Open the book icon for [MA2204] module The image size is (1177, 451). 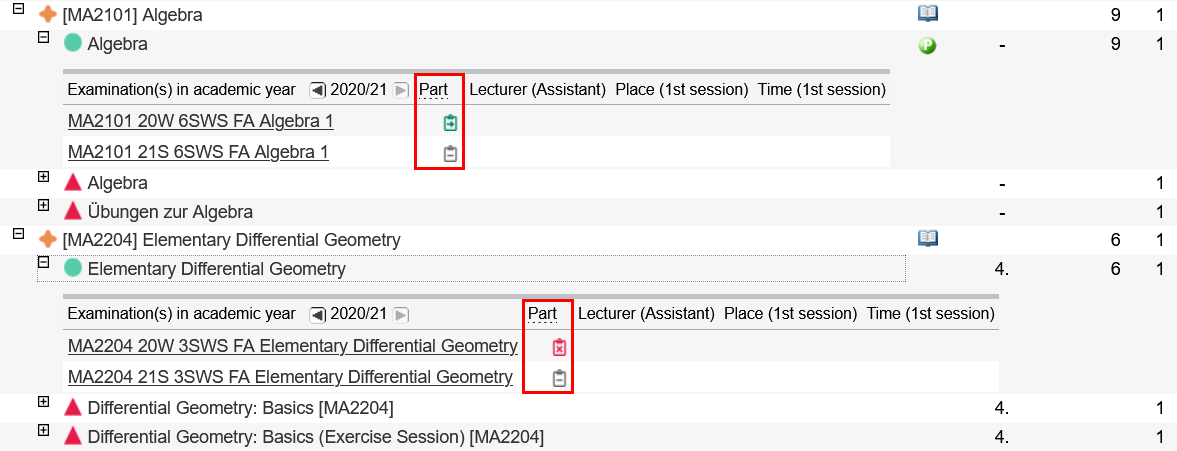point(927,238)
